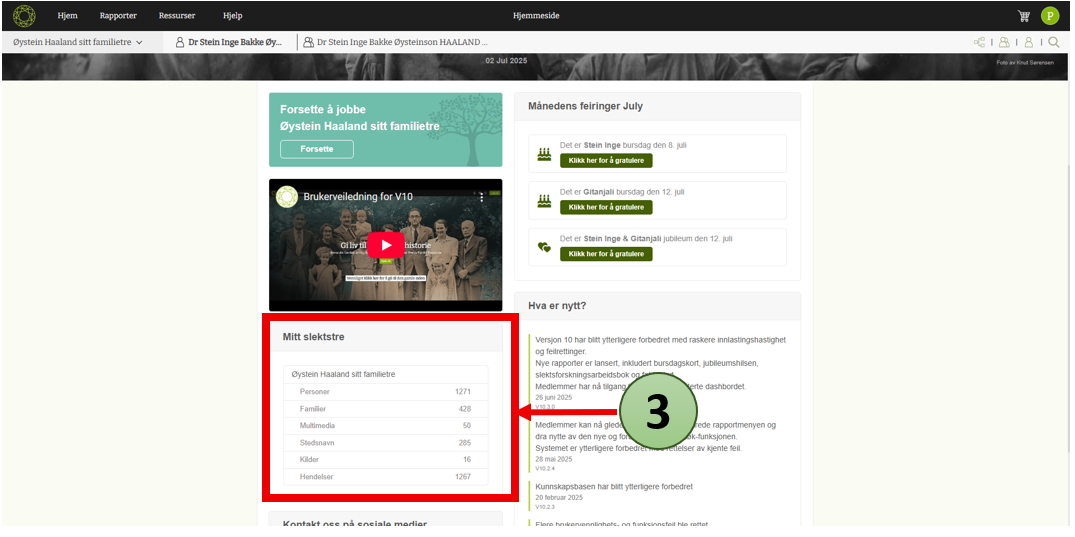Open the Rapporter menu
The width and height of the screenshot is (1075, 537).
[118, 16]
